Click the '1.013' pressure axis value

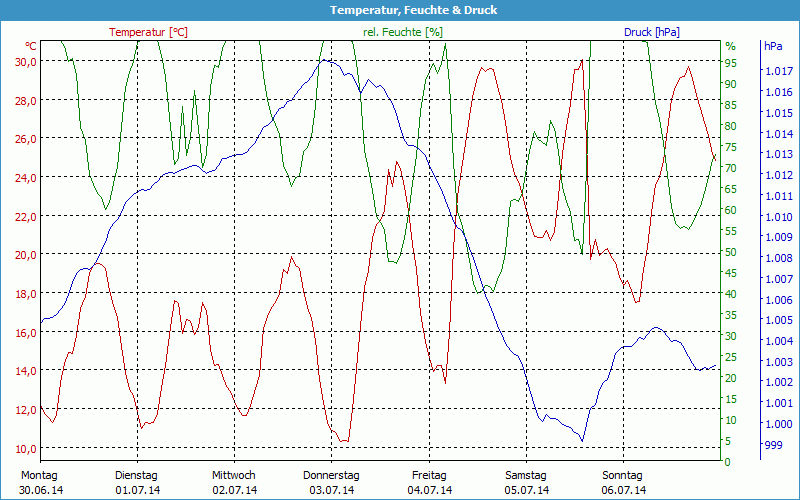tap(779, 154)
